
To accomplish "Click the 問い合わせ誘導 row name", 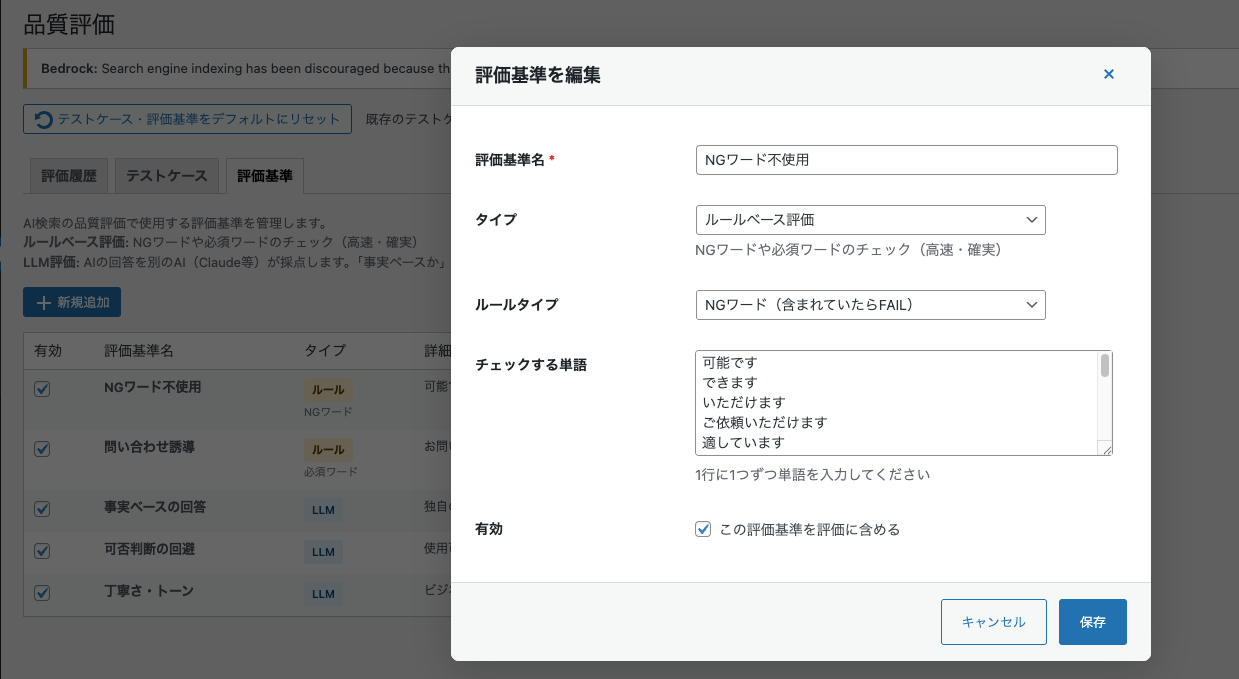I will click(x=149, y=447).
